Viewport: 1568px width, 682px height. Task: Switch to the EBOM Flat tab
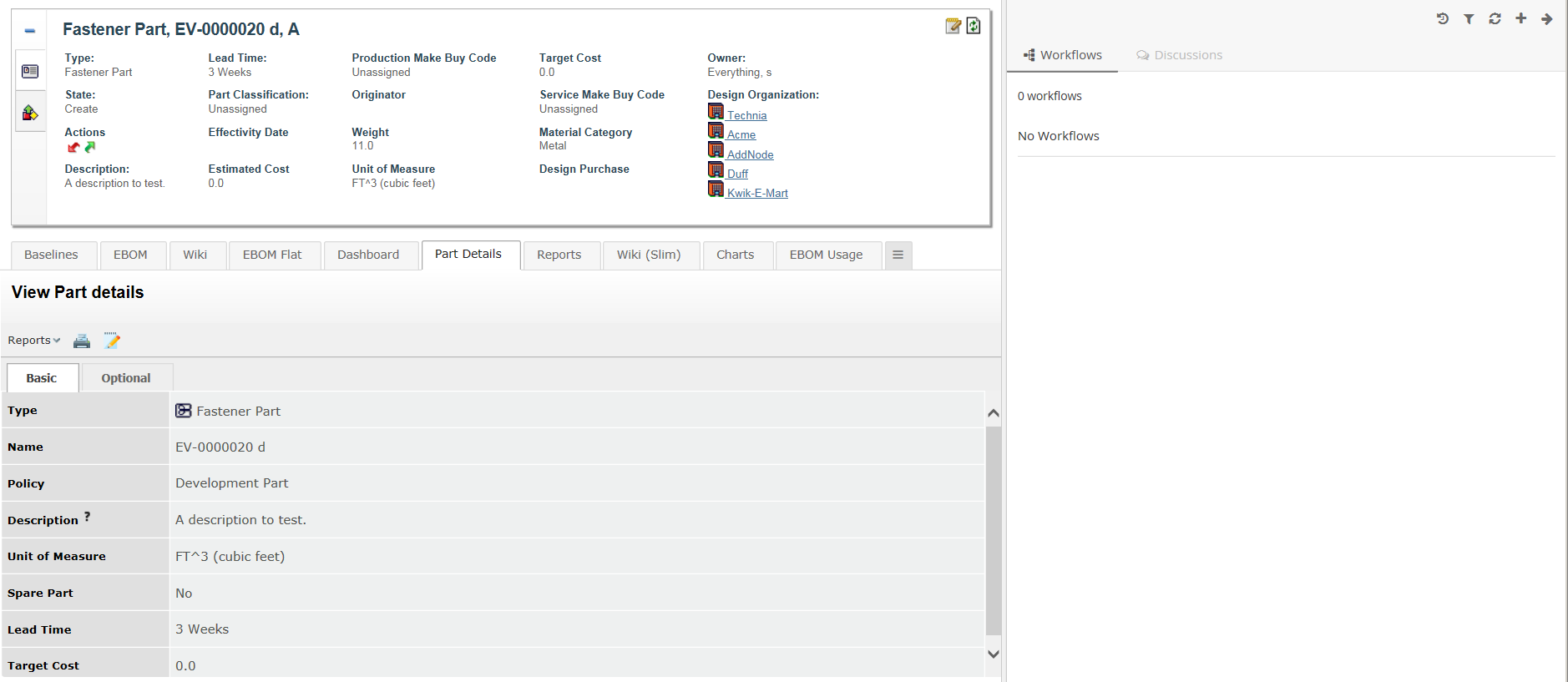point(272,255)
